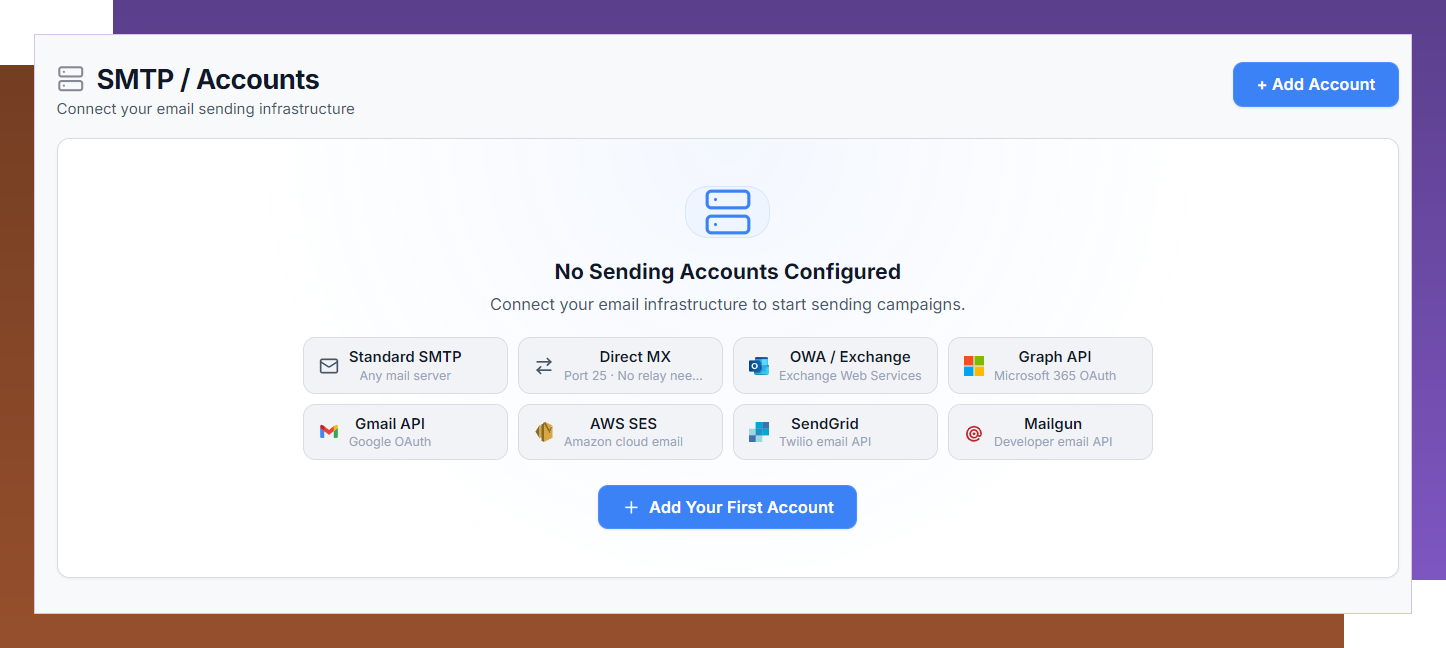Click the arrows icon on Direct MX card
The image size is (1446, 648).
545,365
